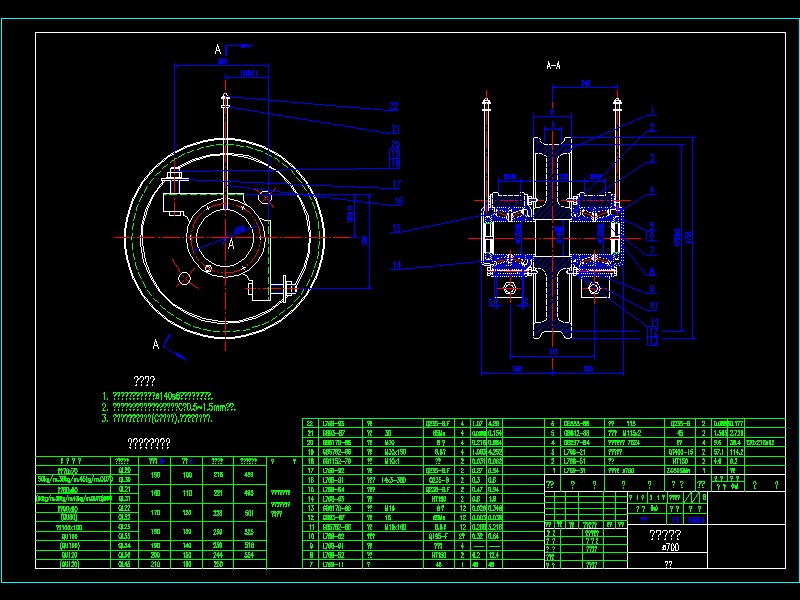Select the (QU80) row label in the rail table

[68, 517]
